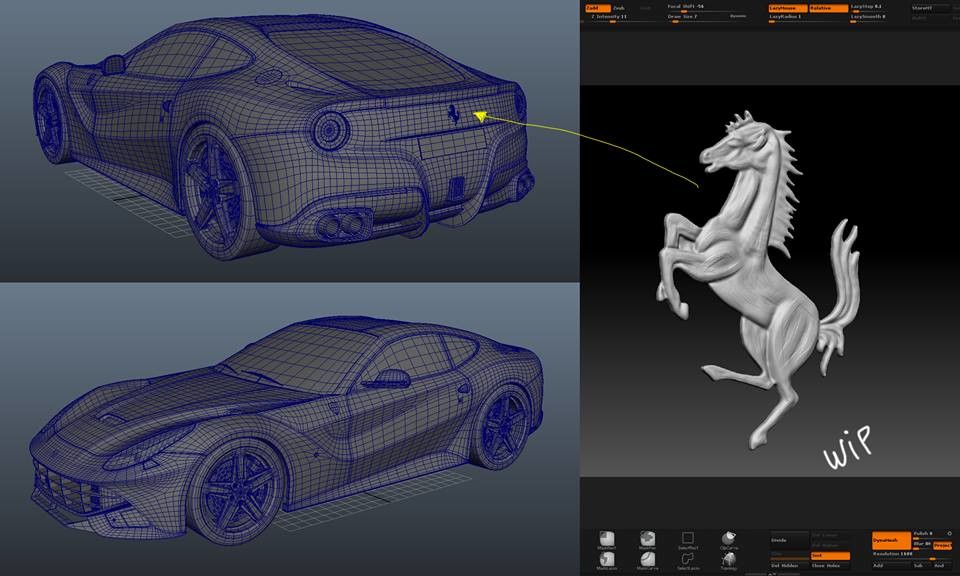The height and width of the screenshot is (576, 960).
Task: Select the SelectRect brush icon
Action: 688,539
